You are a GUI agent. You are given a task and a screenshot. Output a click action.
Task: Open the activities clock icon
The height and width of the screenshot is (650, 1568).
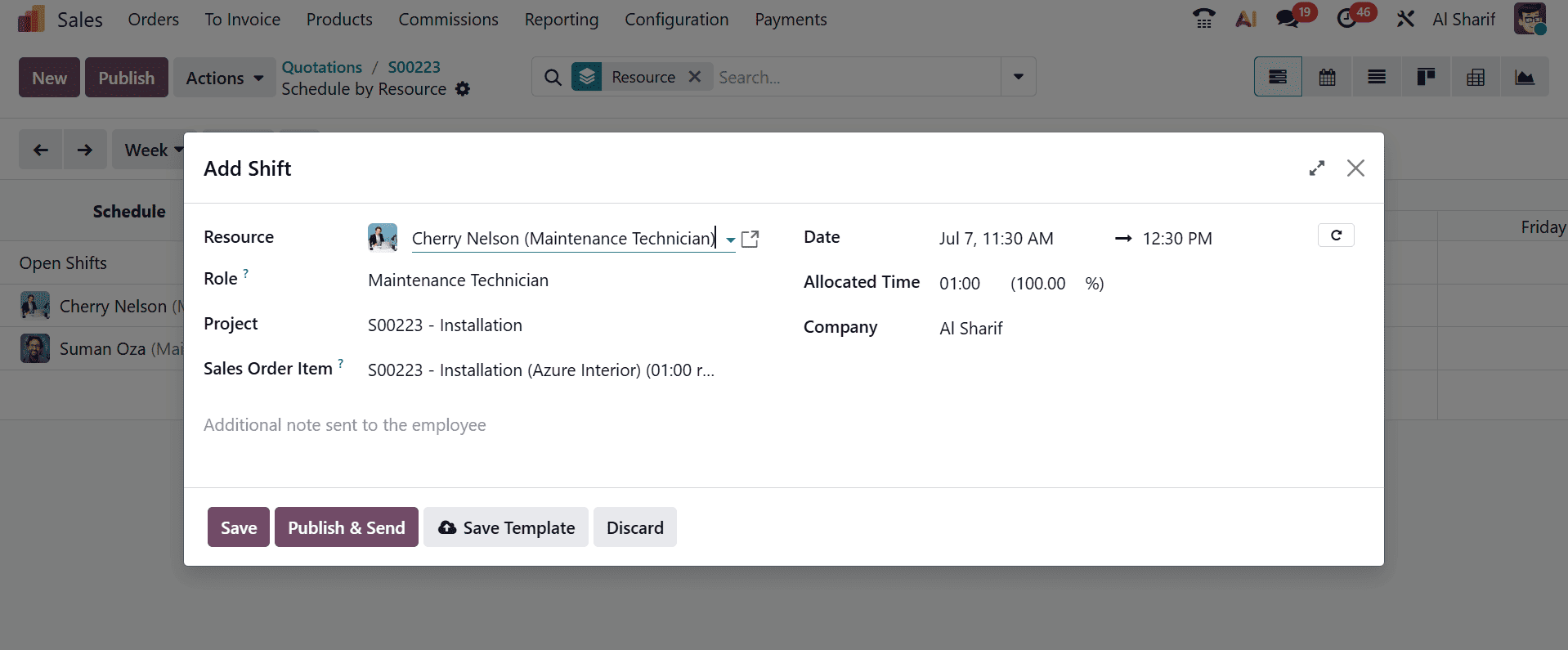[1346, 19]
